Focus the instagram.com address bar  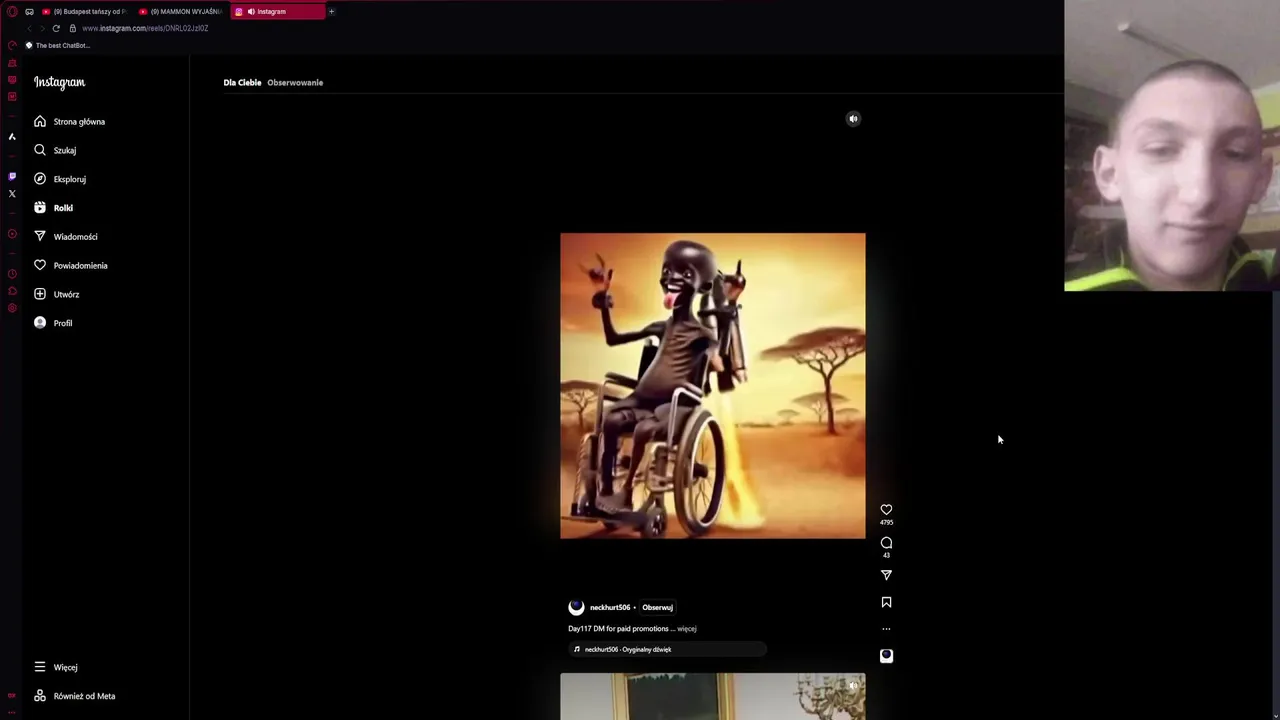coord(145,28)
